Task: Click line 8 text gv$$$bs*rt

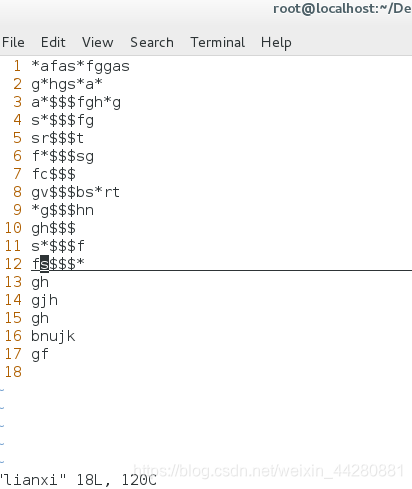Action: (75, 192)
